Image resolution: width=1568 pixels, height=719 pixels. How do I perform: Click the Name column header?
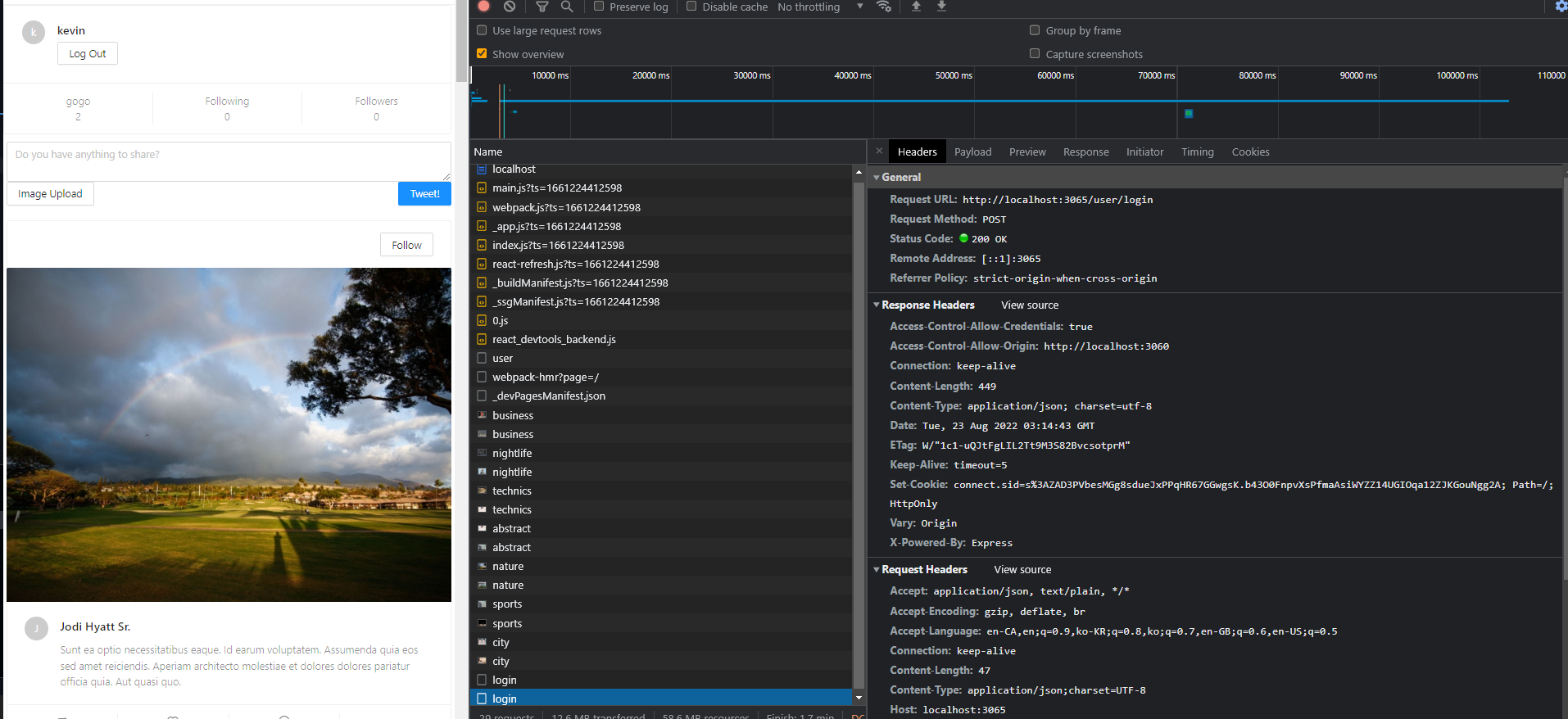point(668,151)
